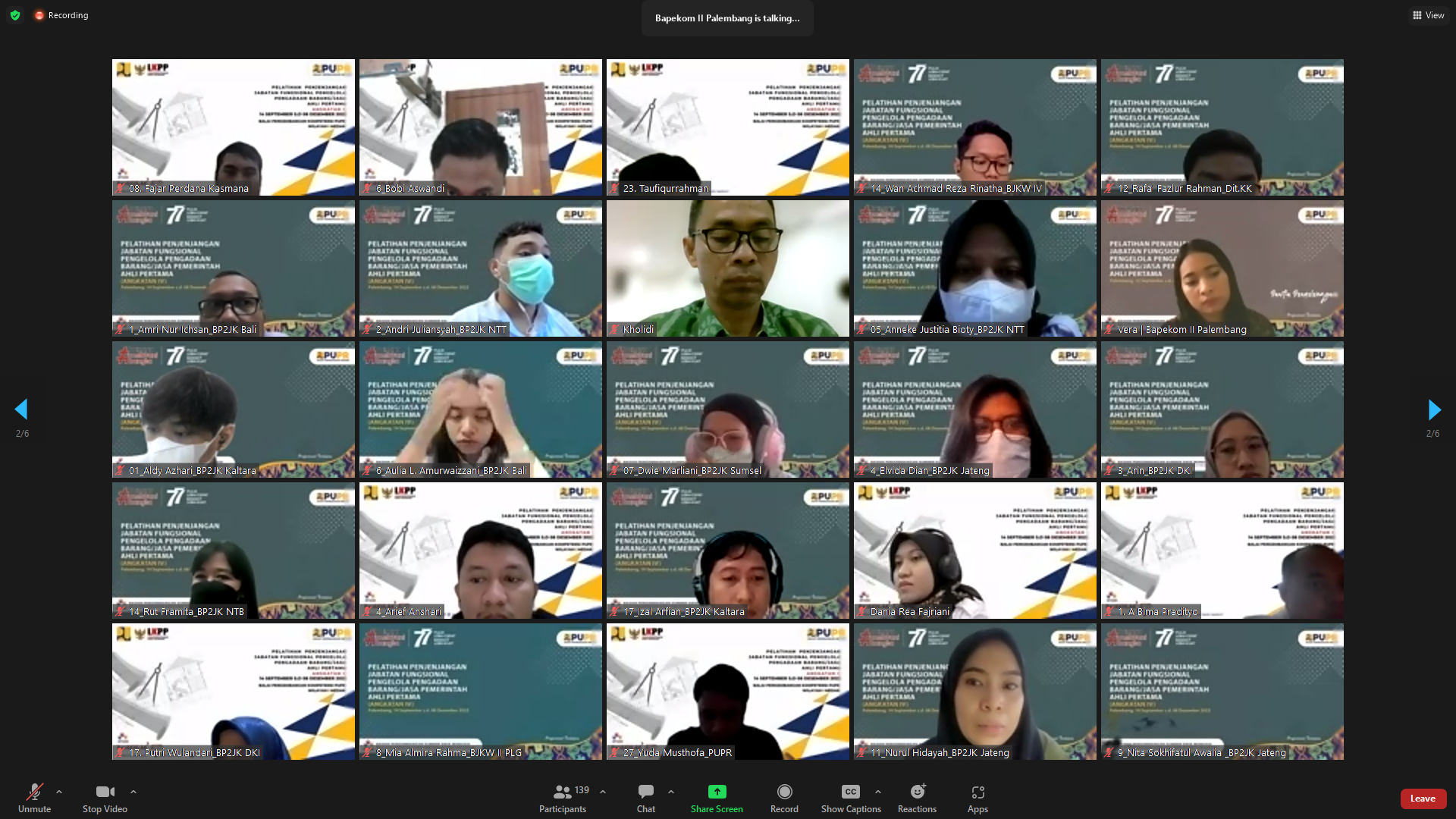Open the Reactions menu
This screenshot has width=1456, height=819.
point(917,798)
